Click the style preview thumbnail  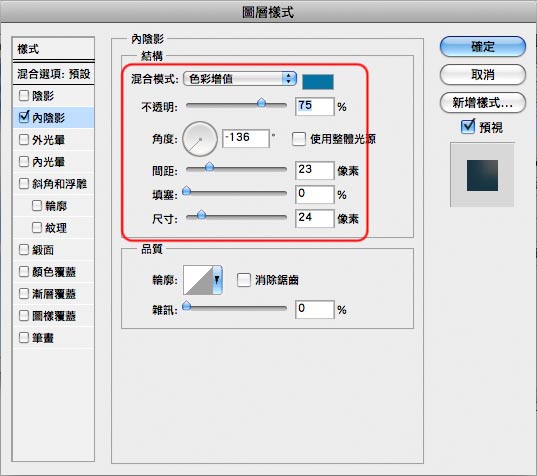(x=482, y=175)
